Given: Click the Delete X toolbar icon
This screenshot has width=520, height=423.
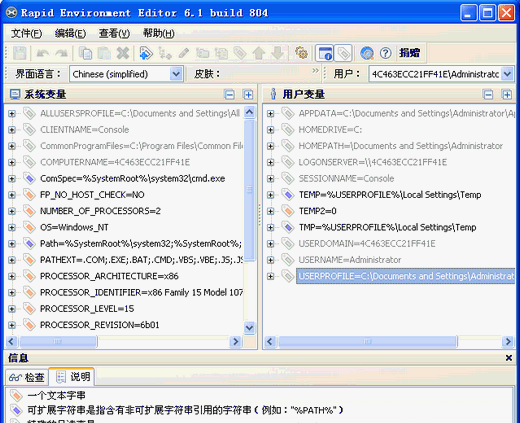Looking at the screenshot, I should (x=123, y=53).
